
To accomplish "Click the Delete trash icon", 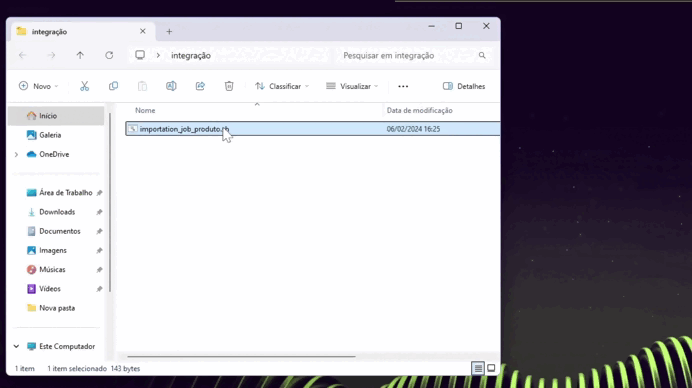I will point(229,86).
